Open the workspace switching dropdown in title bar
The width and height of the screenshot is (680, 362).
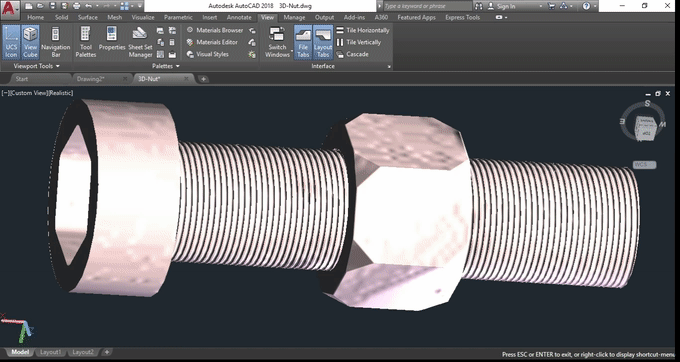click(x=131, y=6)
